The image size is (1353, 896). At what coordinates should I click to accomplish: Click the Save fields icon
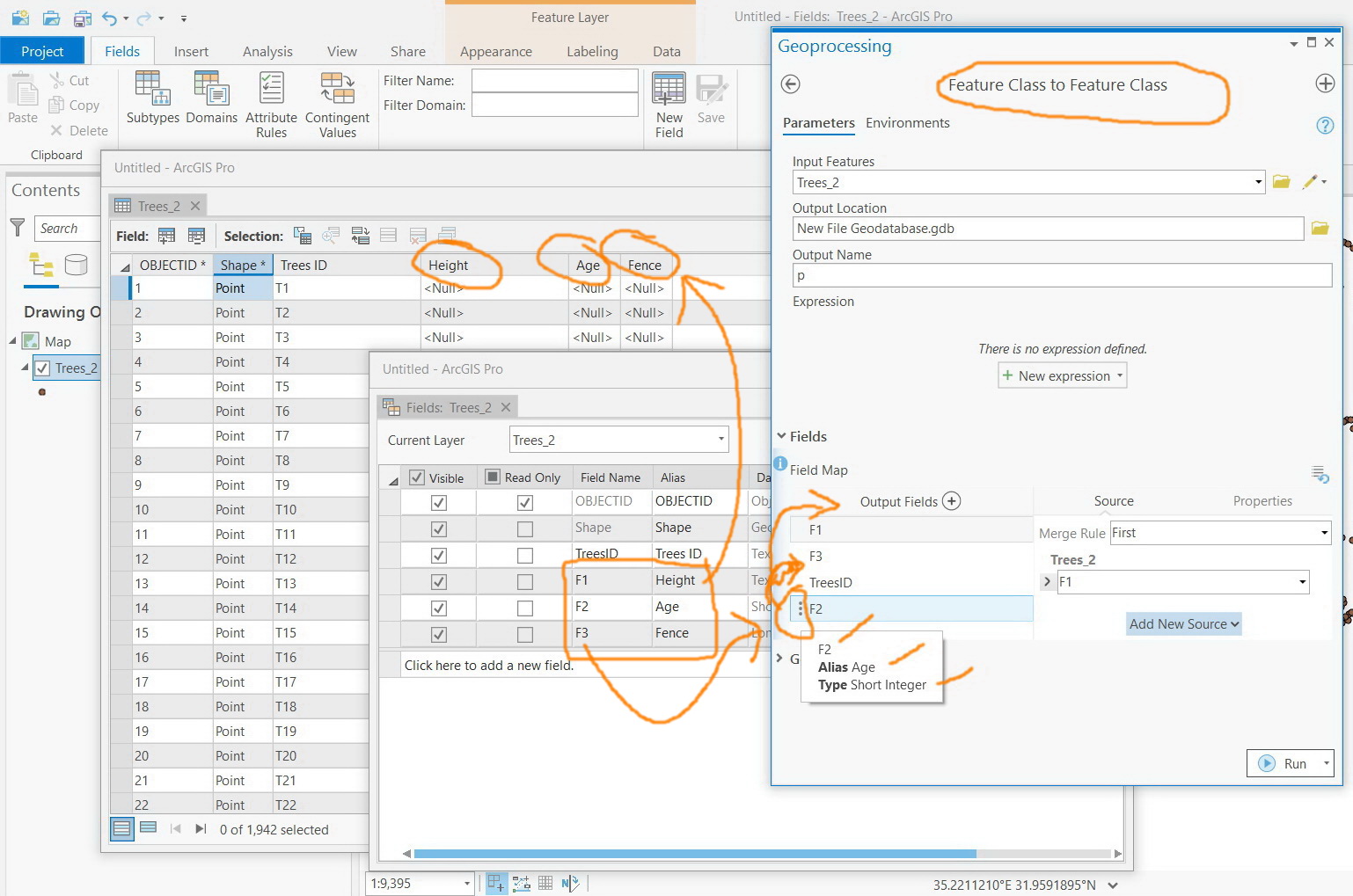712,97
